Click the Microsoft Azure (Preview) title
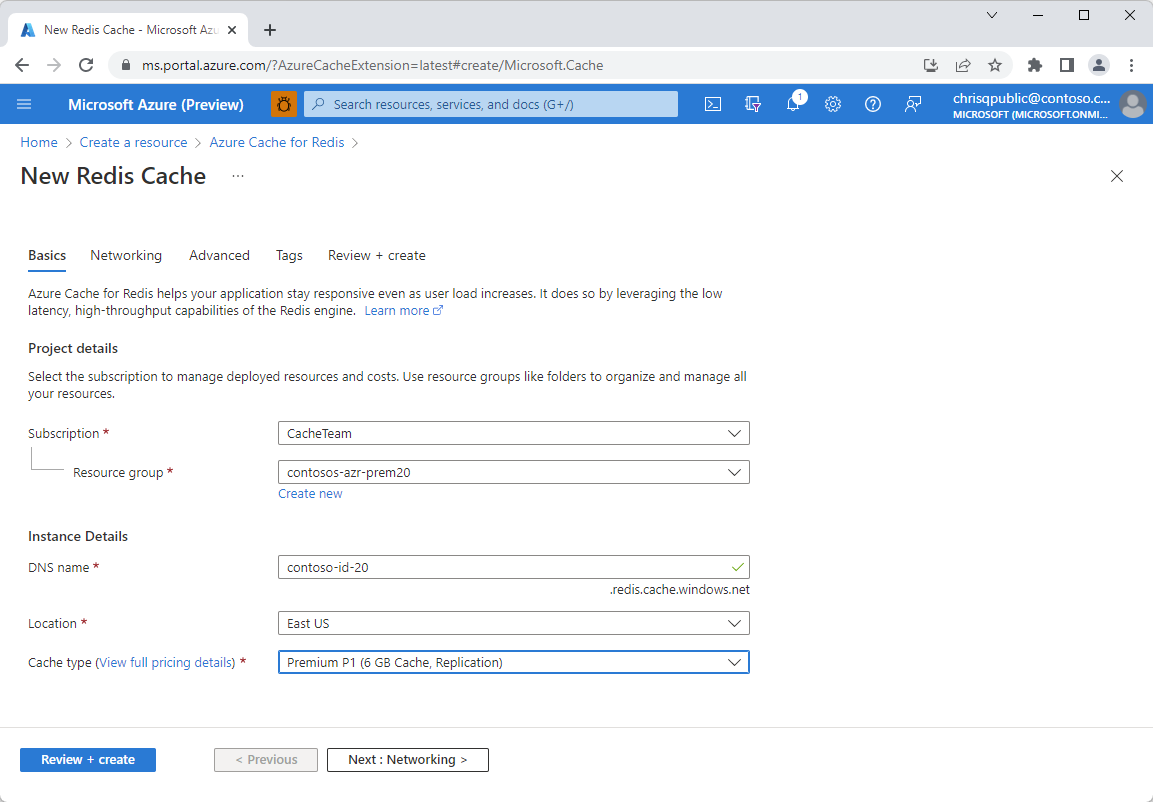Image resolution: width=1153 pixels, height=802 pixels. pos(156,104)
